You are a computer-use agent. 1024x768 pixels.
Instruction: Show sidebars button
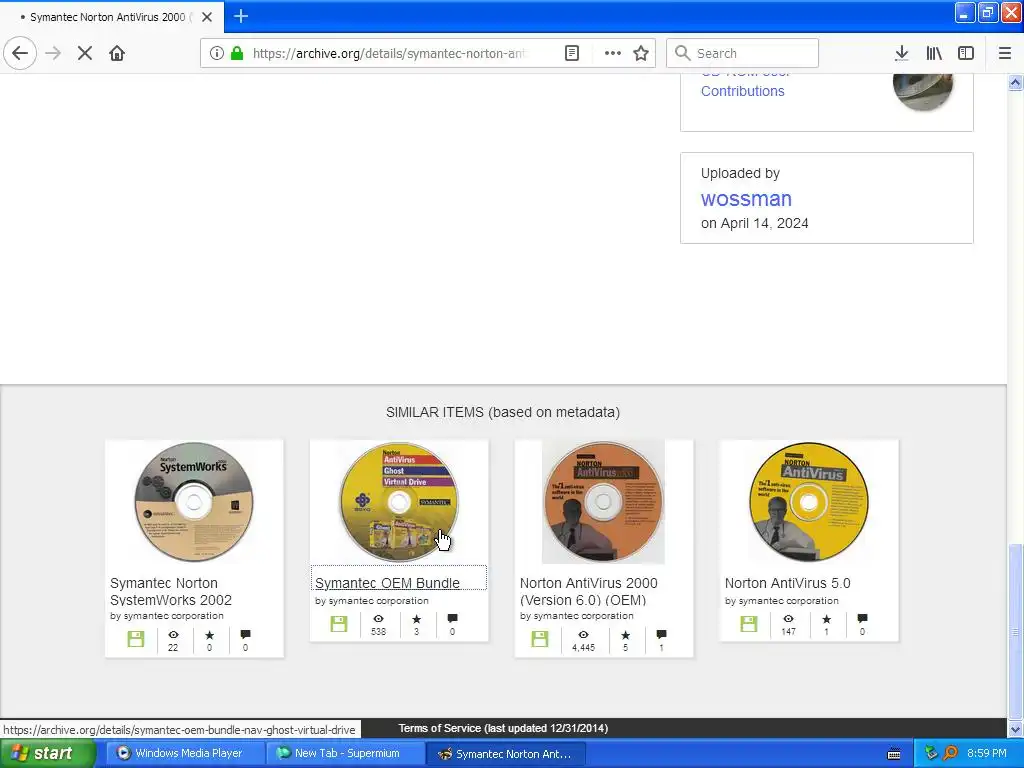click(x=966, y=53)
